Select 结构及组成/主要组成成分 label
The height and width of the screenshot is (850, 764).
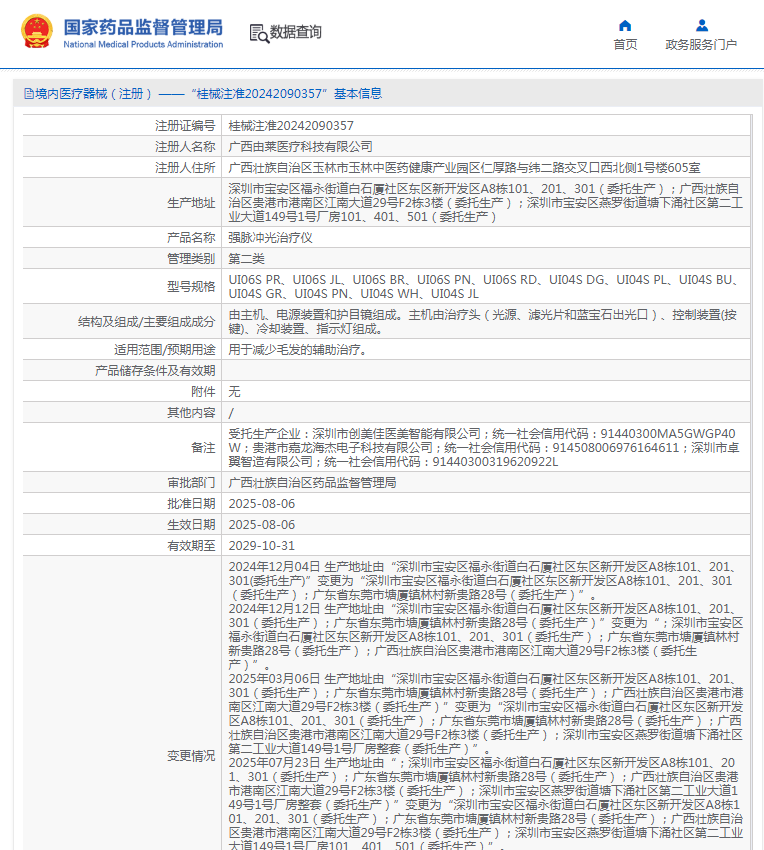click(x=146, y=322)
